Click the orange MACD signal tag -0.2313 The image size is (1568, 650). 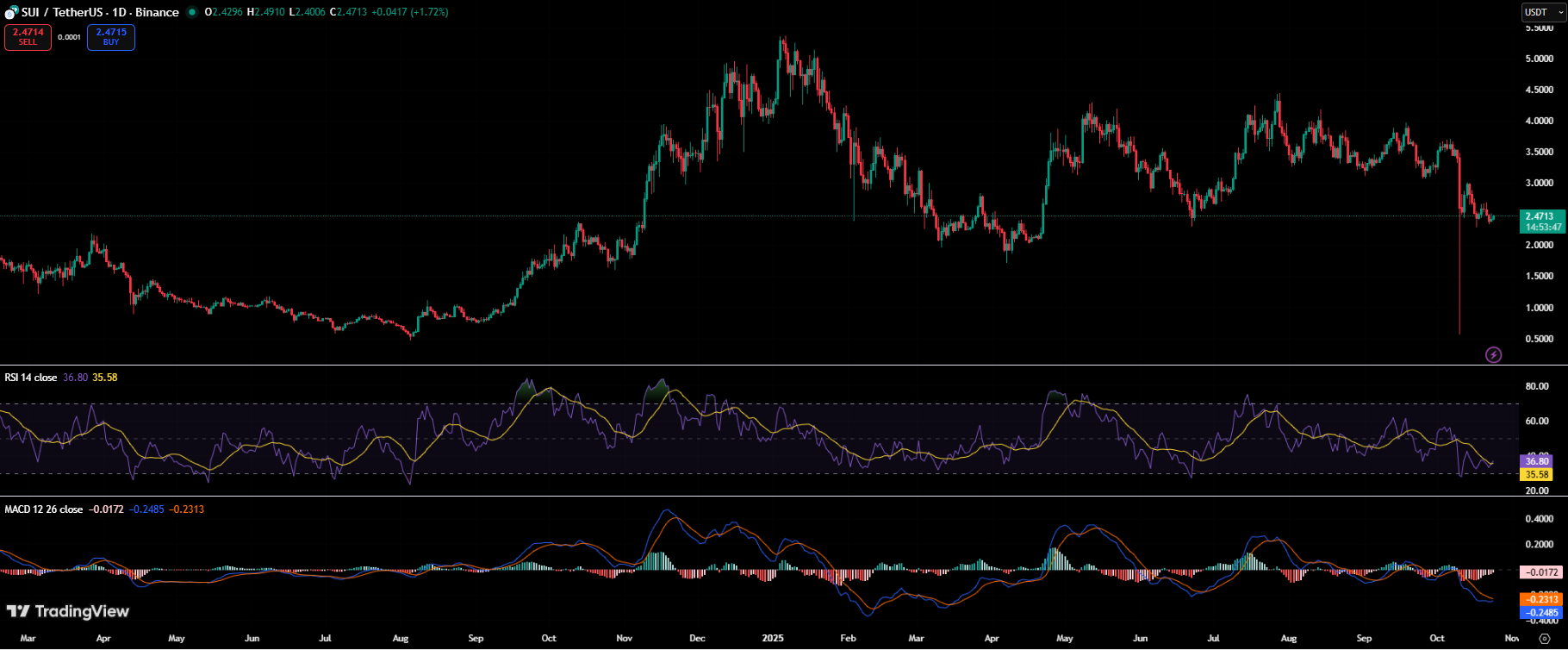(x=1542, y=599)
